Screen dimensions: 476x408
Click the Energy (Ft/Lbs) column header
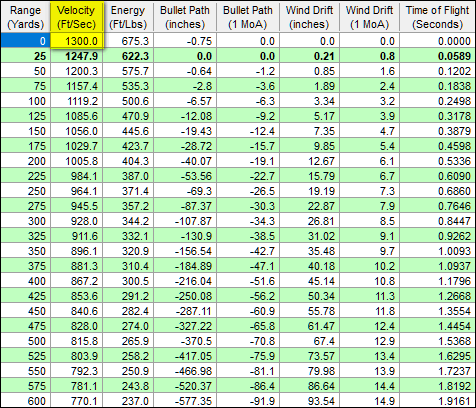point(128,17)
